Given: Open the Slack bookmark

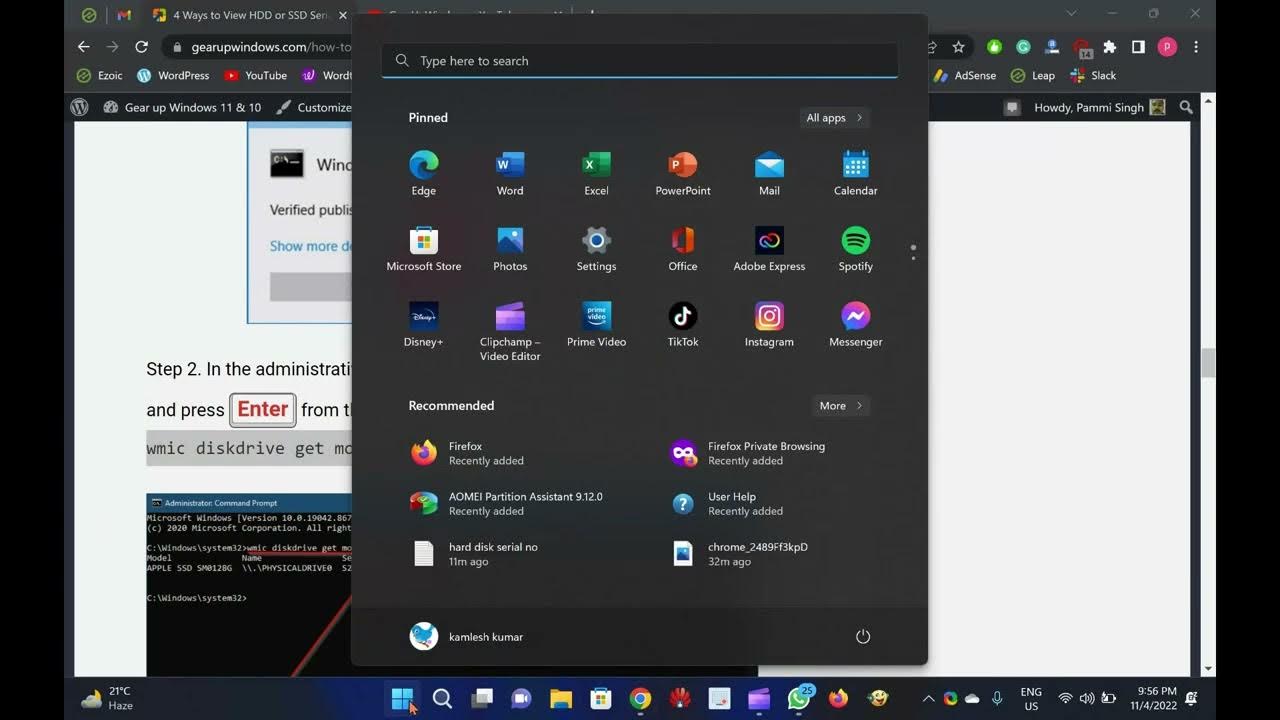Looking at the screenshot, I should pos(1093,75).
